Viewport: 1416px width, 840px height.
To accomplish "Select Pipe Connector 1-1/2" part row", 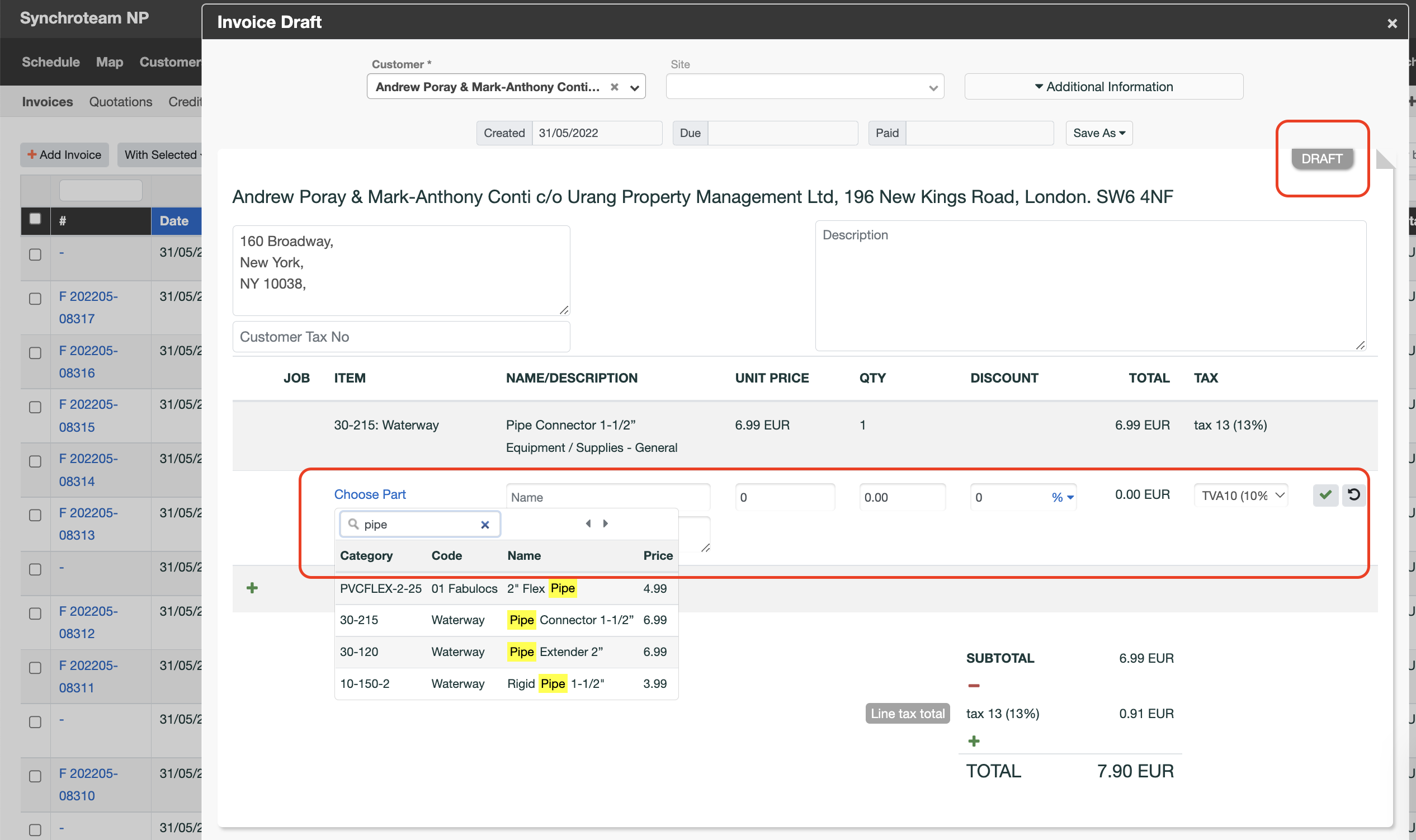I will click(506, 620).
